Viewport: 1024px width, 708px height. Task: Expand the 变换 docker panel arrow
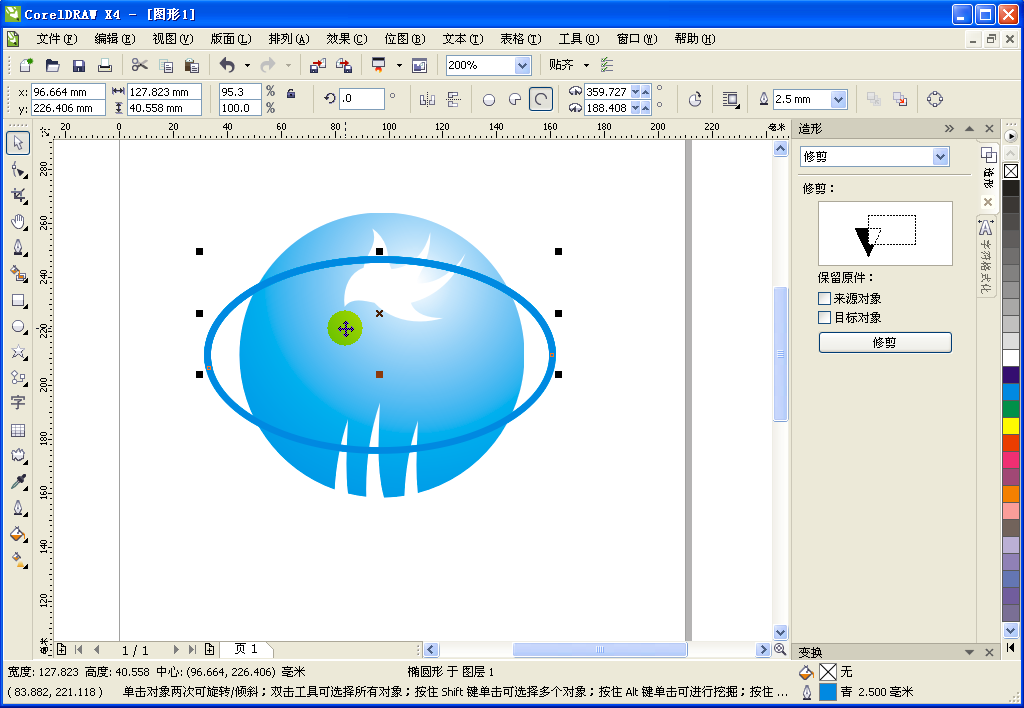tap(969, 652)
